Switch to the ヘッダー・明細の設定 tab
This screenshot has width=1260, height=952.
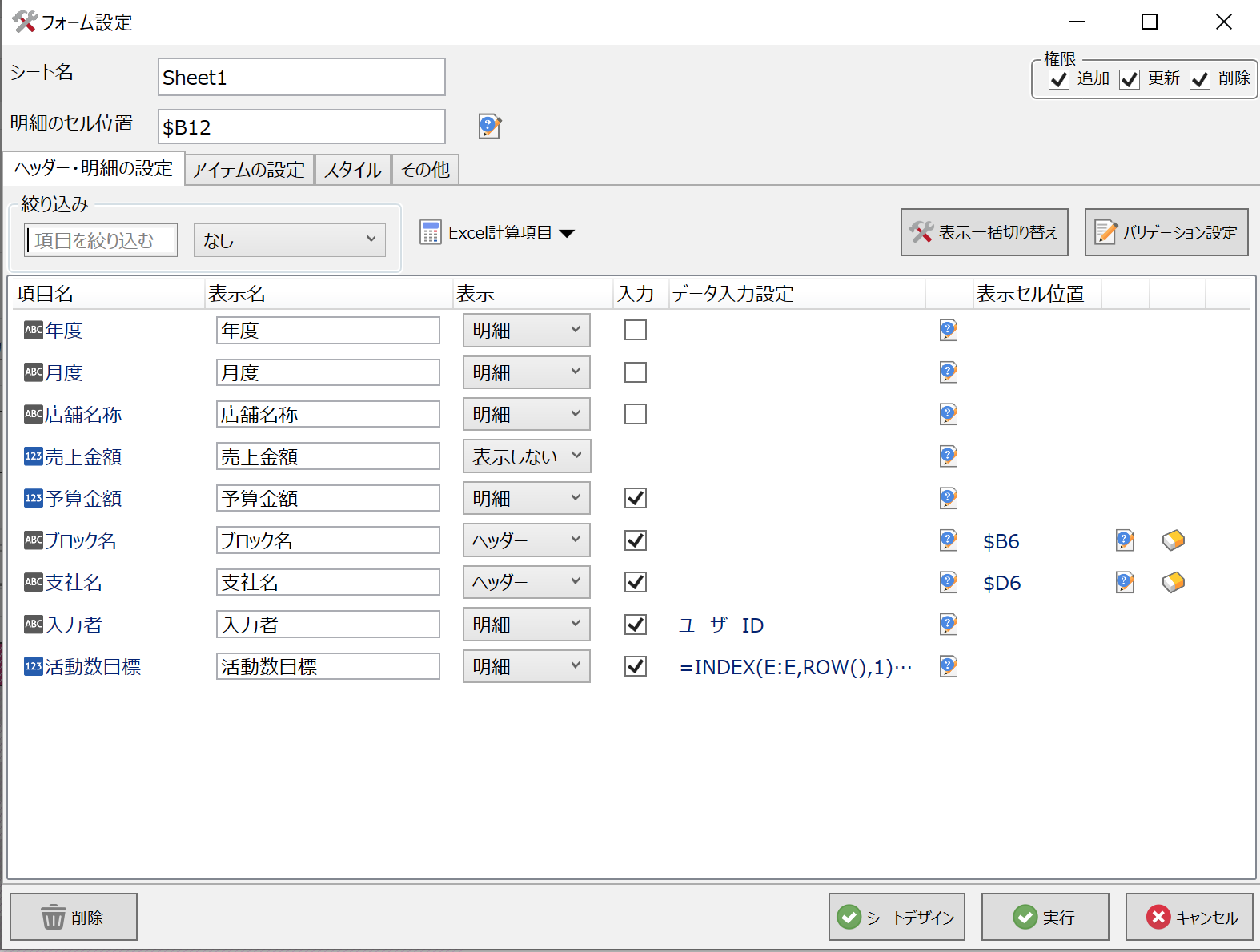tap(94, 168)
